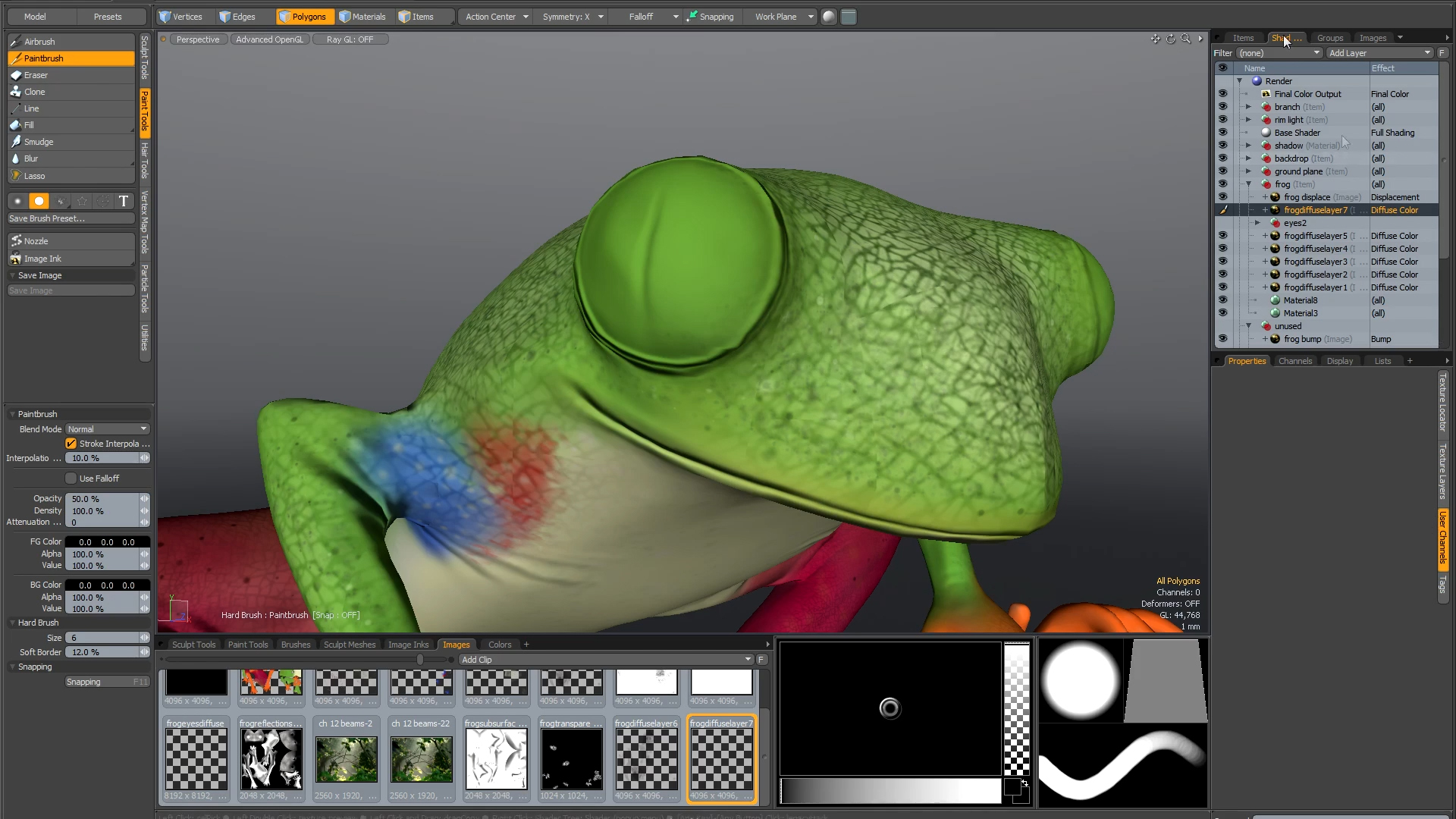The width and height of the screenshot is (1456, 819).
Task: Select the Airbrush tool
Action: [39, 42]
